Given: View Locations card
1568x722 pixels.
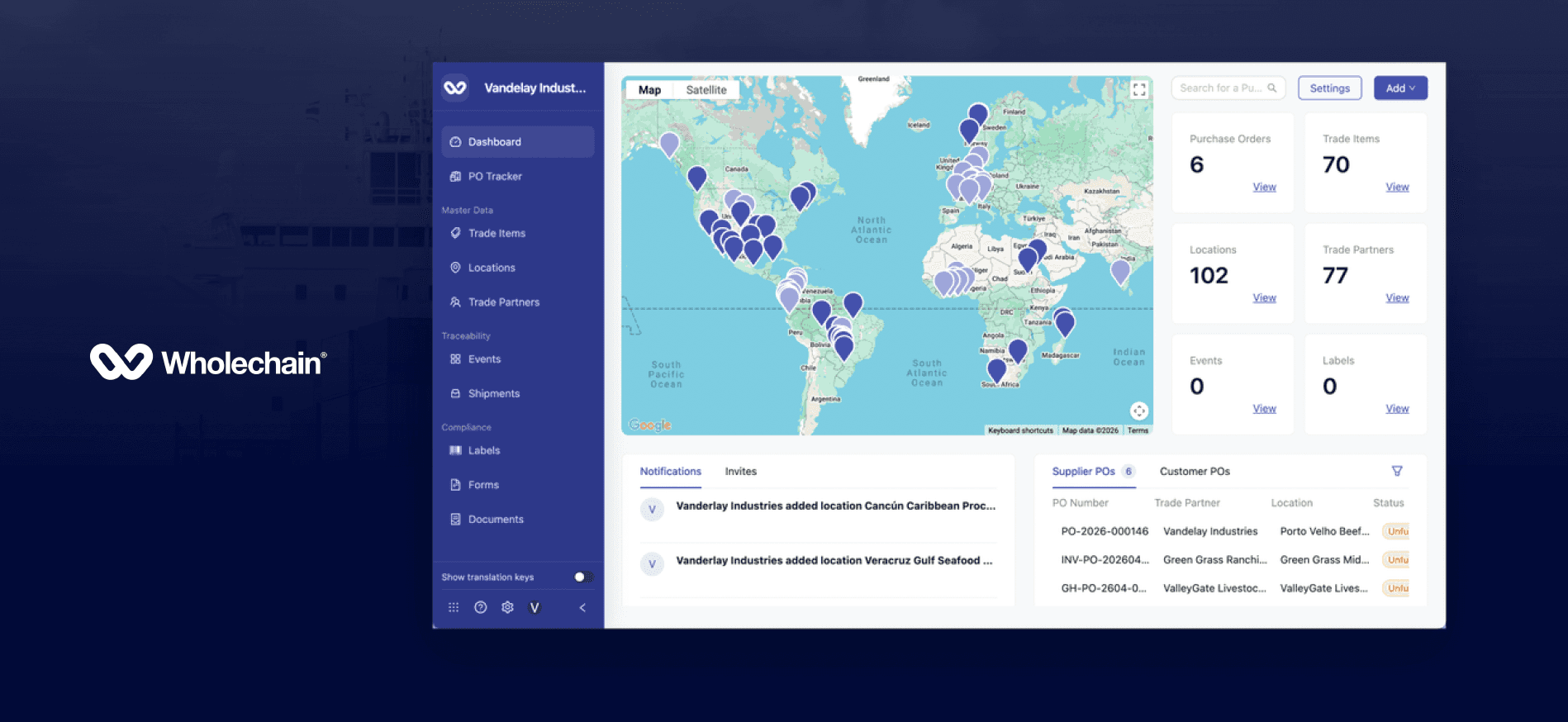Looking at the screenshot, I should (1264, 297).
